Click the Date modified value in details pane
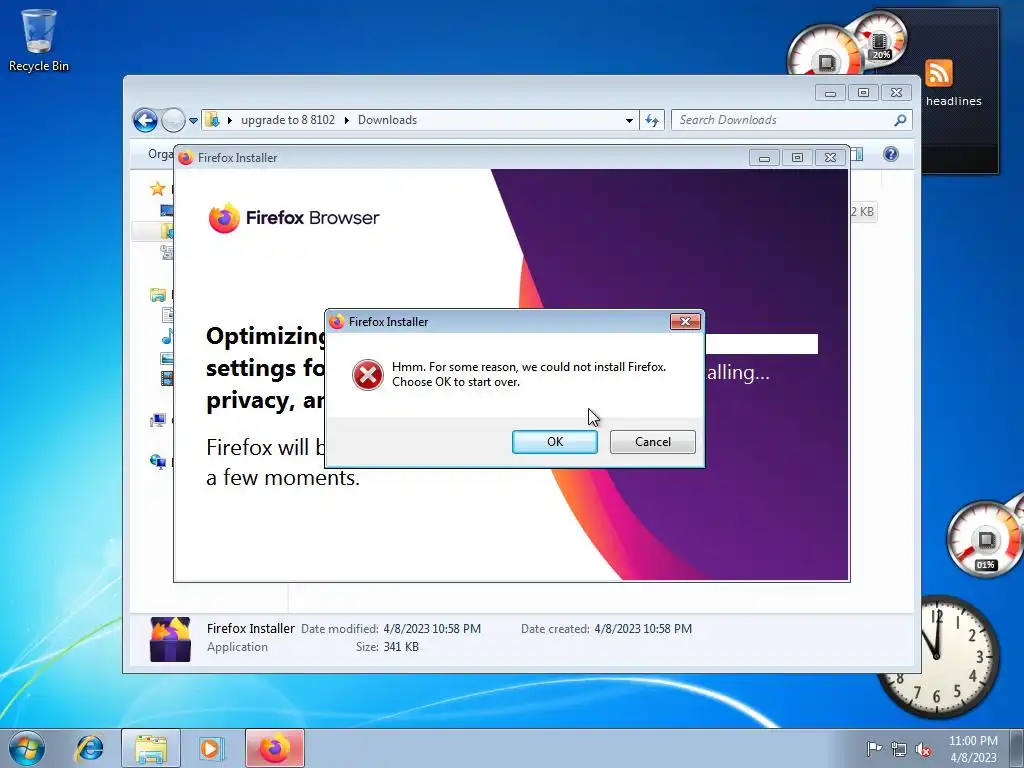The image size is (1024, 768). [x=432, y=629]
